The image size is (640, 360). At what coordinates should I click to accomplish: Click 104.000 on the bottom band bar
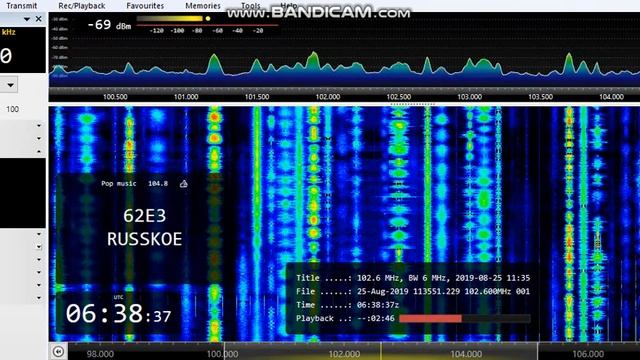coord(466,354)
